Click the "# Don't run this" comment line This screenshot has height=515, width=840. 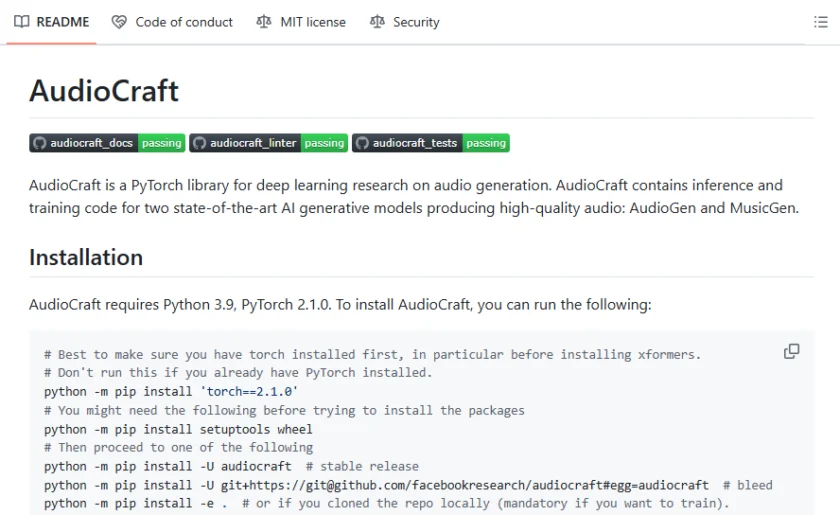point(238,373)
